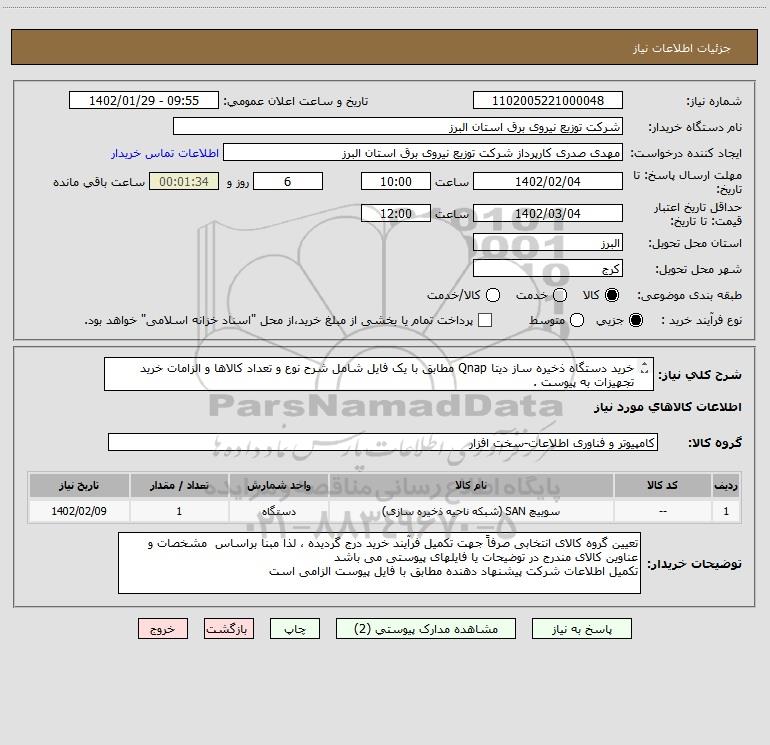Select the جزیی purchase type radio
Viewport: 770px width, 745px height.
tap(635, 320)
